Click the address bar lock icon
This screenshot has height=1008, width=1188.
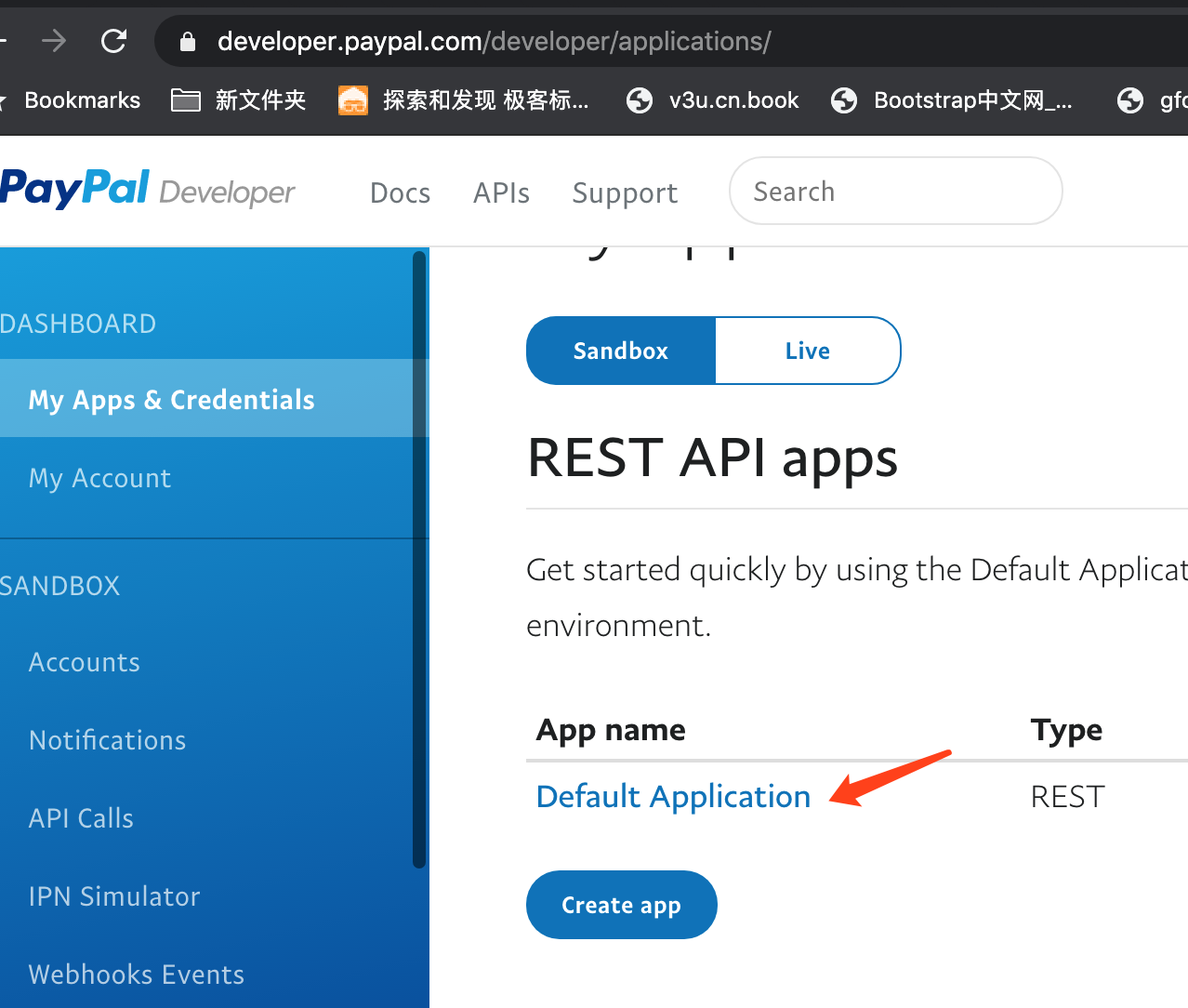click(x=188, y=42)
